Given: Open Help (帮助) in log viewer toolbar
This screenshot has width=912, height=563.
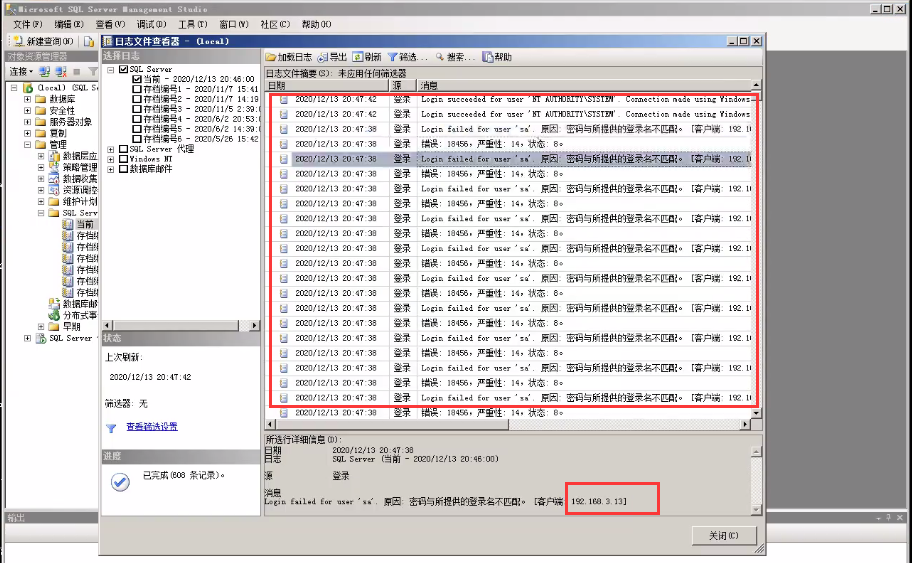Looking at the screenshot, I should pyautogui.click(x=487, y=57).
